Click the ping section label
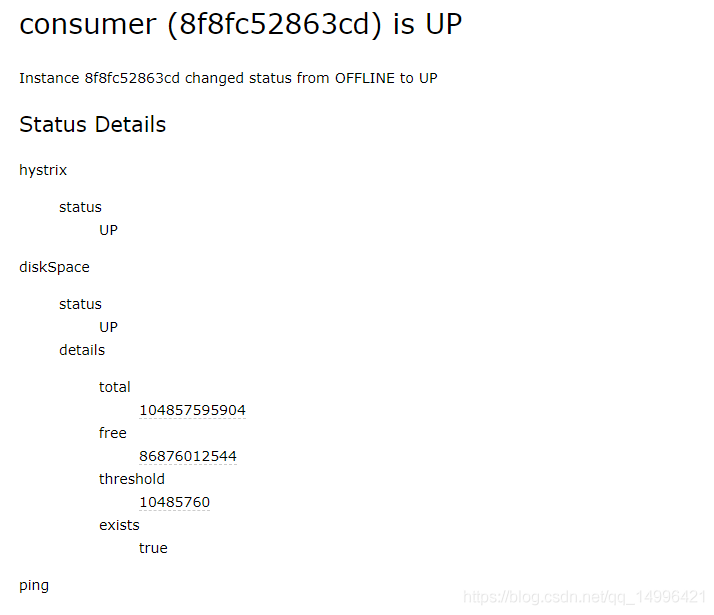The height and width of the screenshot is (615, 714). [34, 585]
